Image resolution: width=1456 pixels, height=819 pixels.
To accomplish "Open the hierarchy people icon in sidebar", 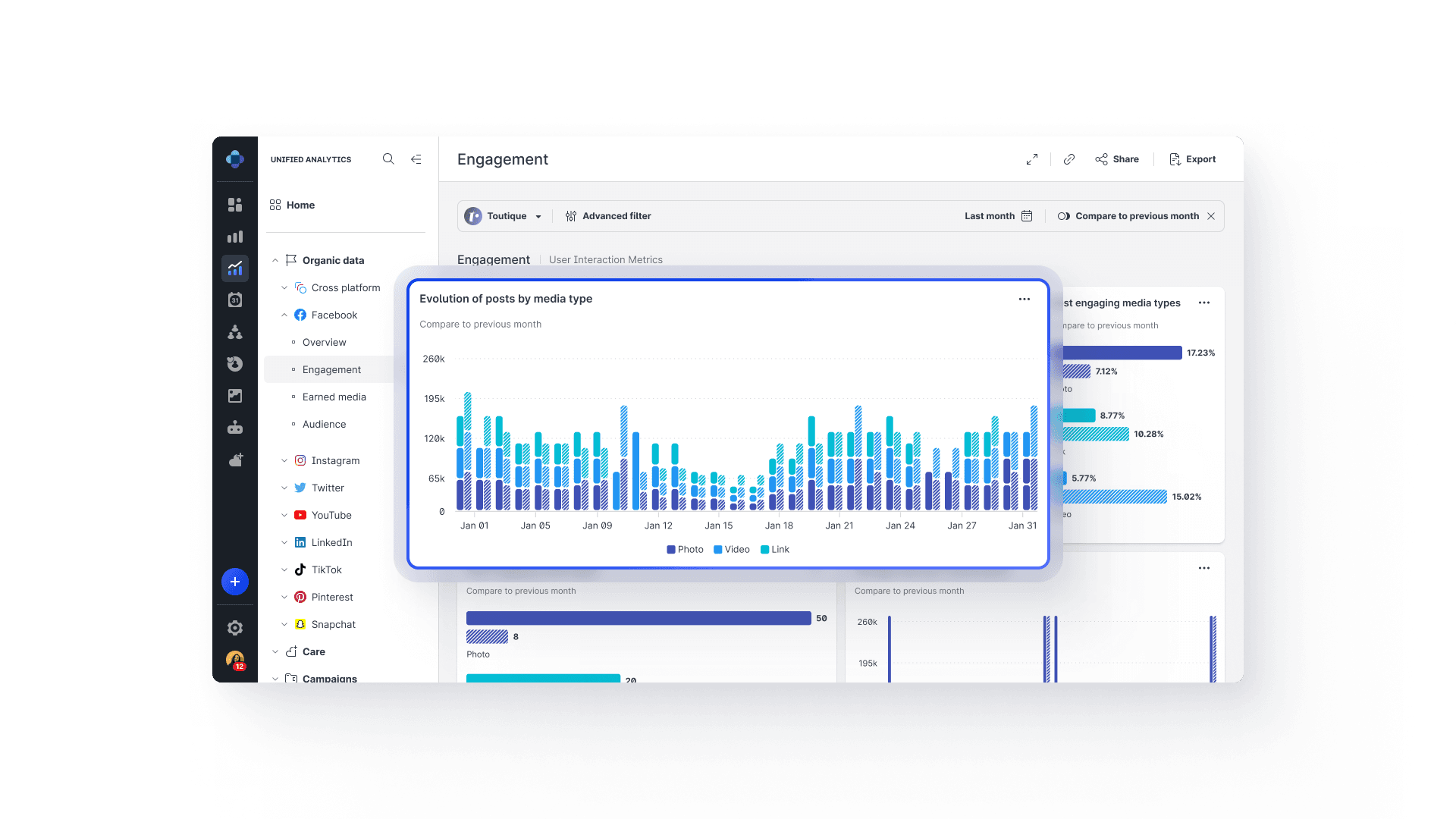I will click(235, 332).
